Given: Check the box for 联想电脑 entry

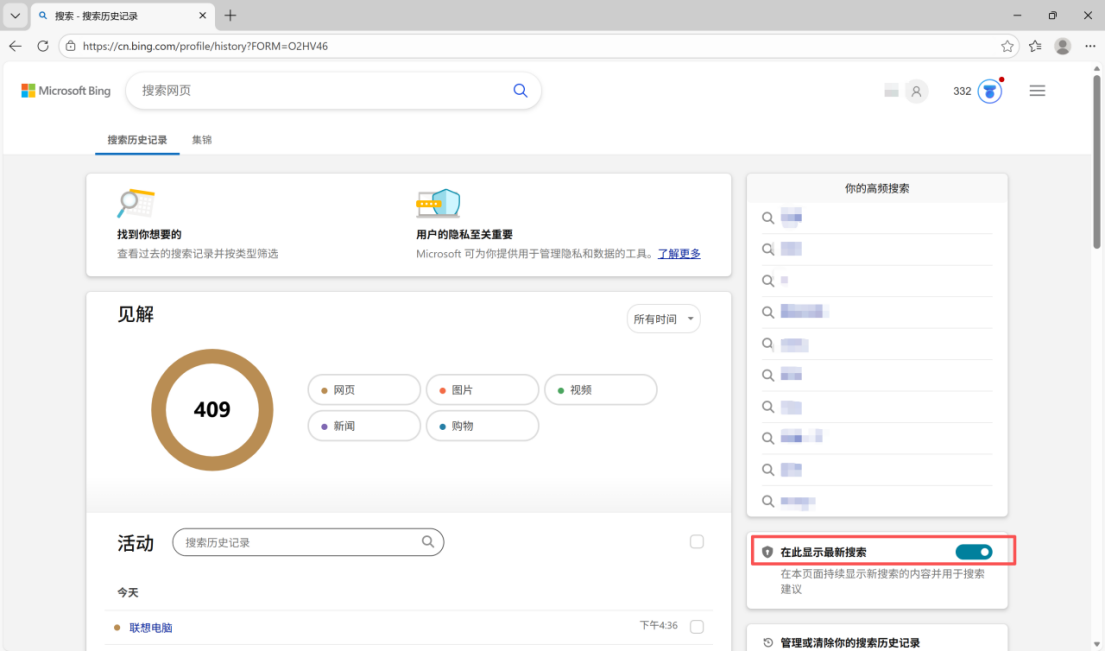Looking at the screenshot, I should pyautogui.click(x=697, y=627).
